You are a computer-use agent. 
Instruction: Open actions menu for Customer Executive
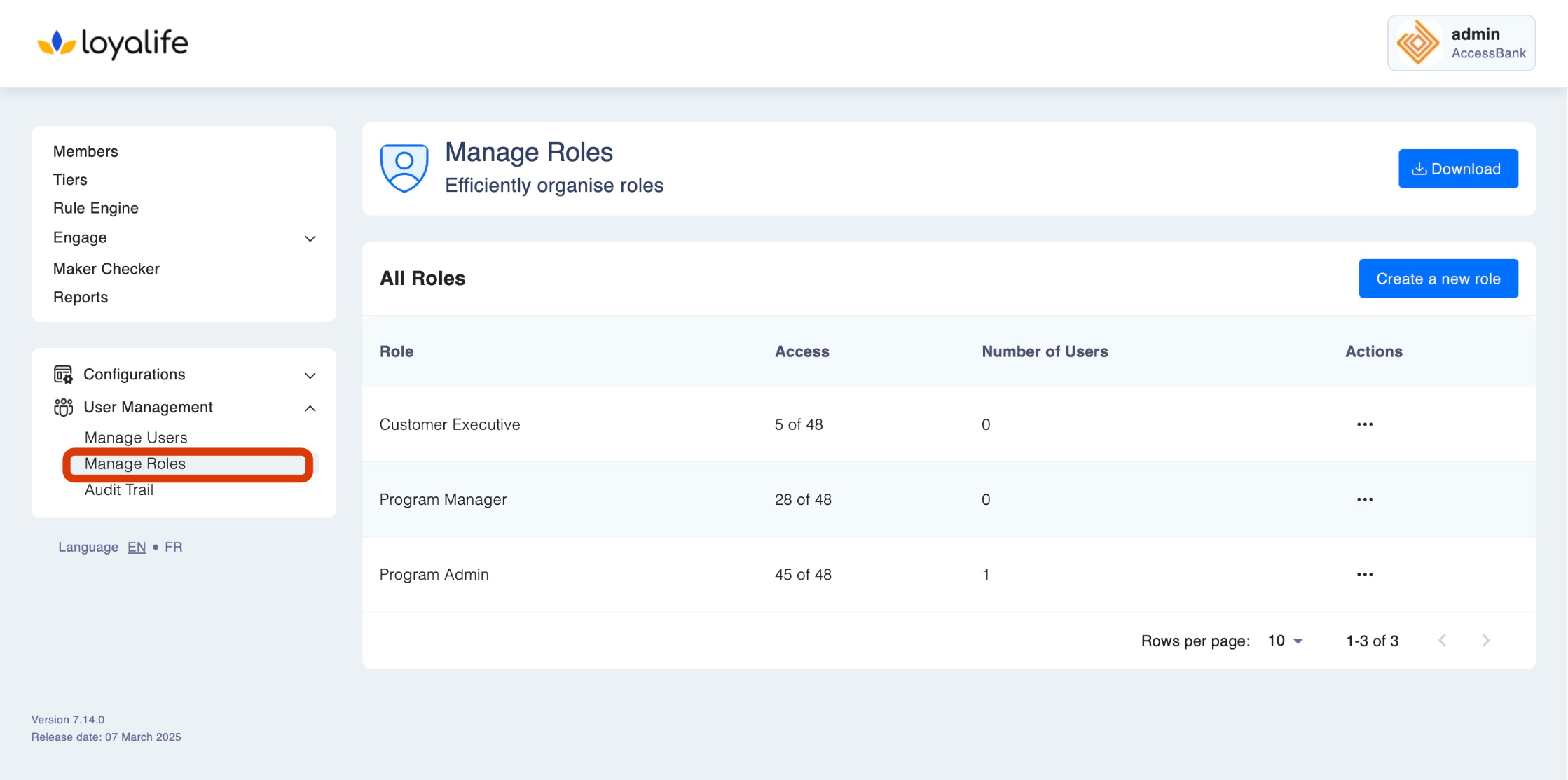point(1364,424)
